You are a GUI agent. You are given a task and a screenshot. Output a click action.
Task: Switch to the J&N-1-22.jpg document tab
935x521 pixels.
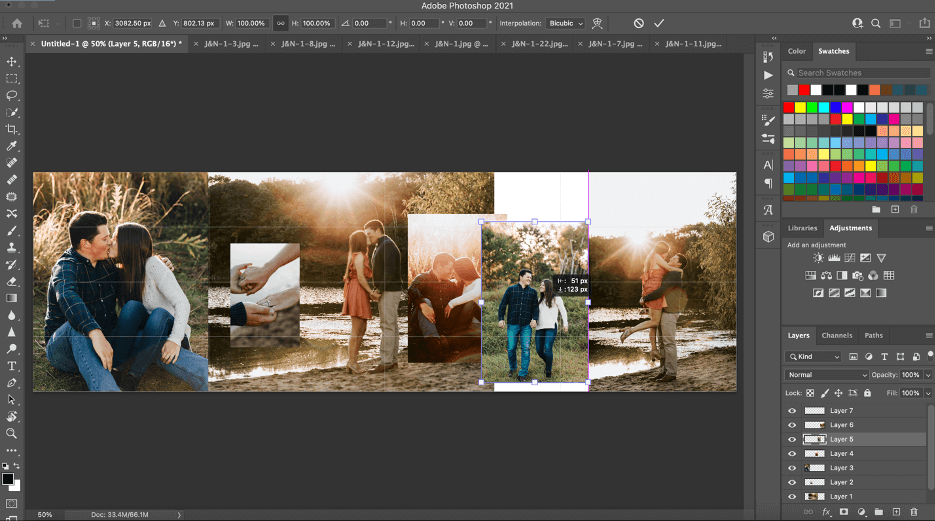[x=540, y=44]
